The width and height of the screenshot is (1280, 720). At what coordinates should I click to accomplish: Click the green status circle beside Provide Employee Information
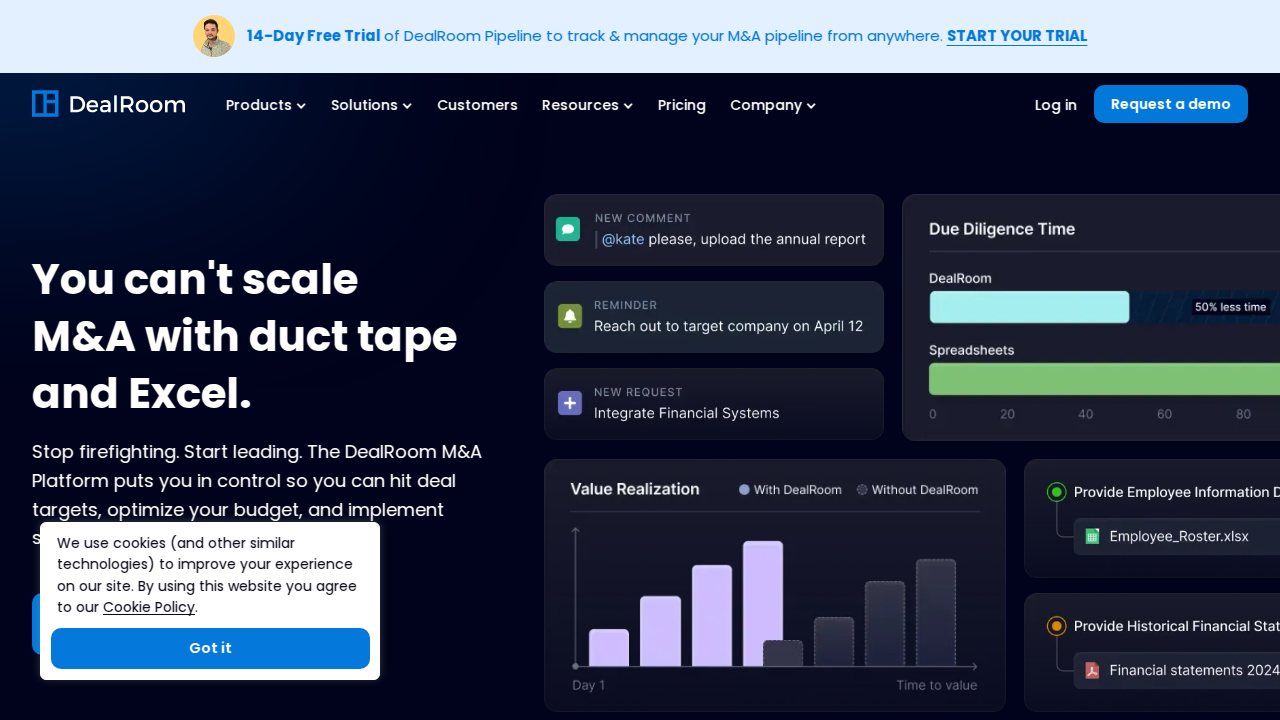[x=1056, y=492]
